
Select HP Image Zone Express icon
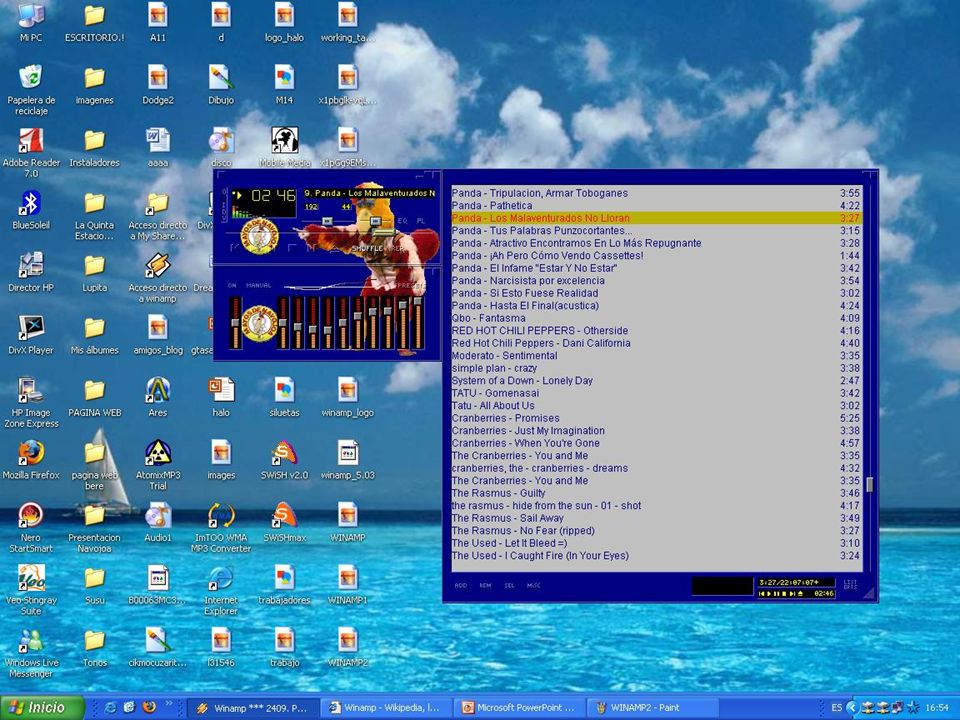(x=31, y=402)
